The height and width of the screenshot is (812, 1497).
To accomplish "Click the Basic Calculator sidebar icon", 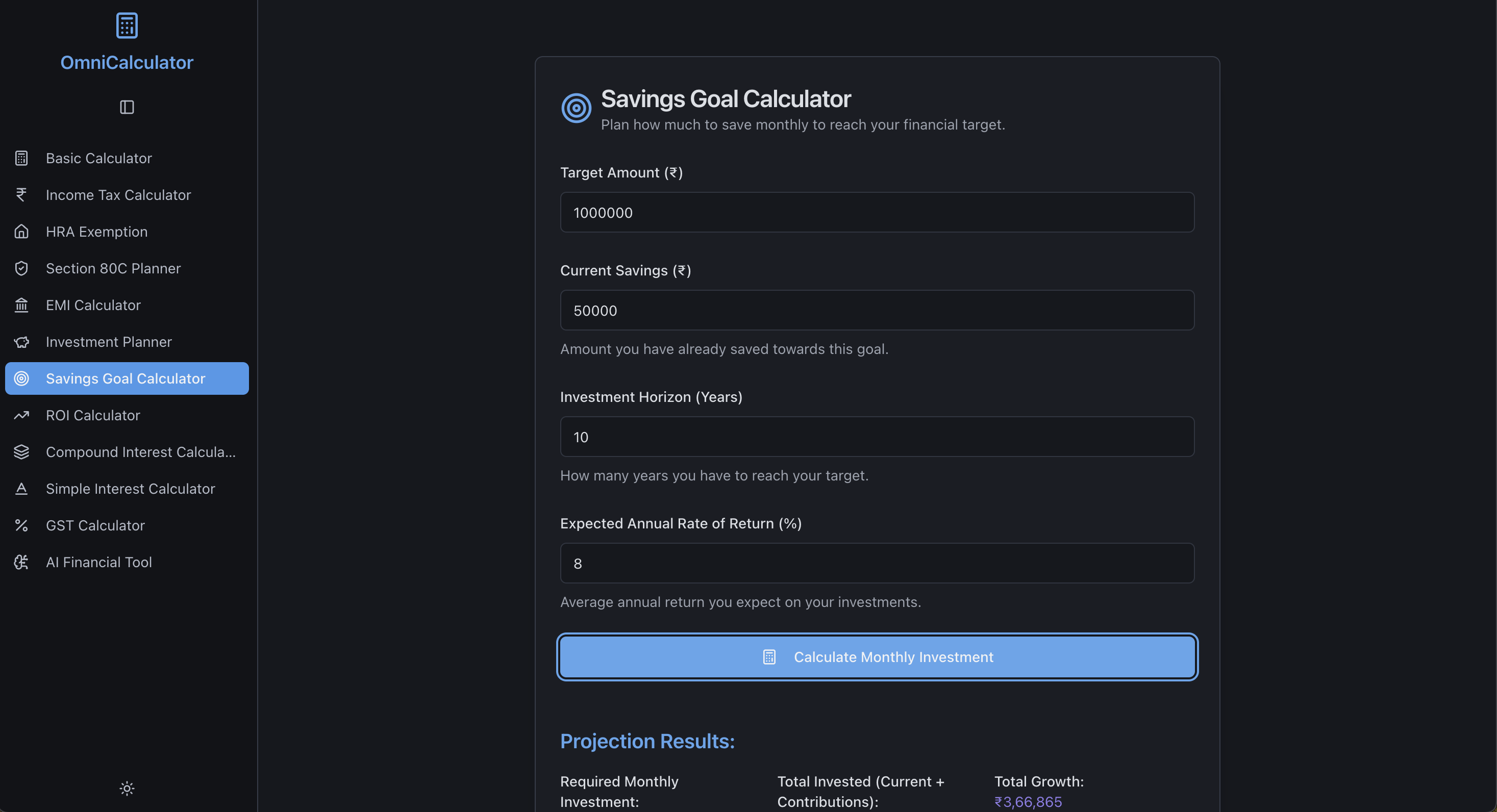I will point(21,158).
